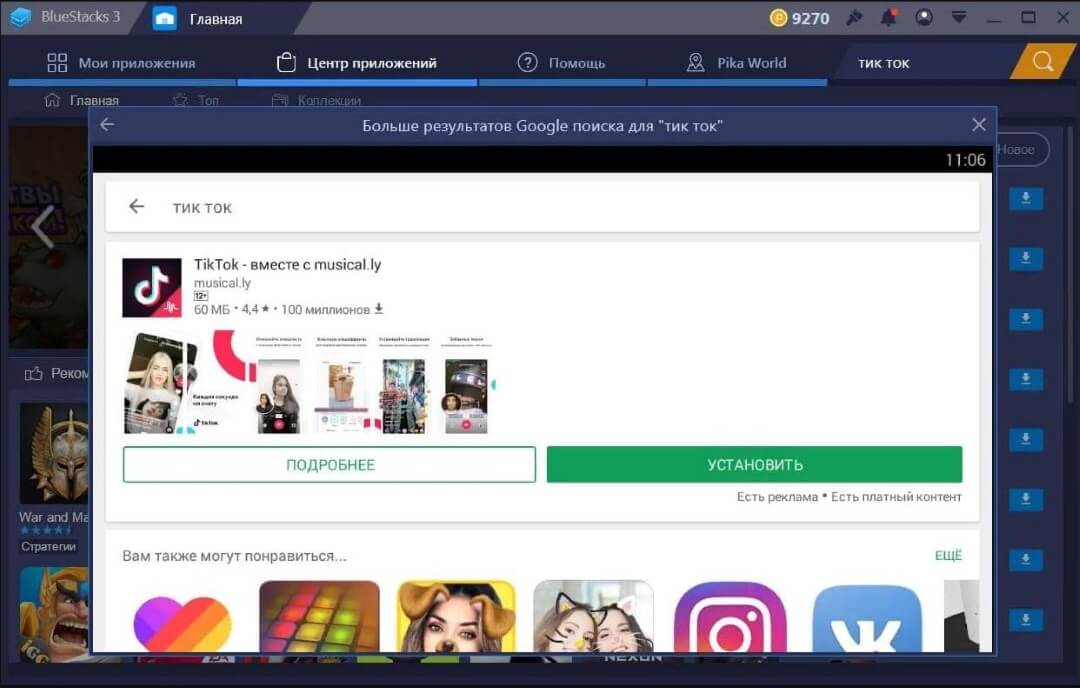Open the VK app icon
Image resolution: width=1080 pixels, height=688 pixels.
[x=866, y=617]
